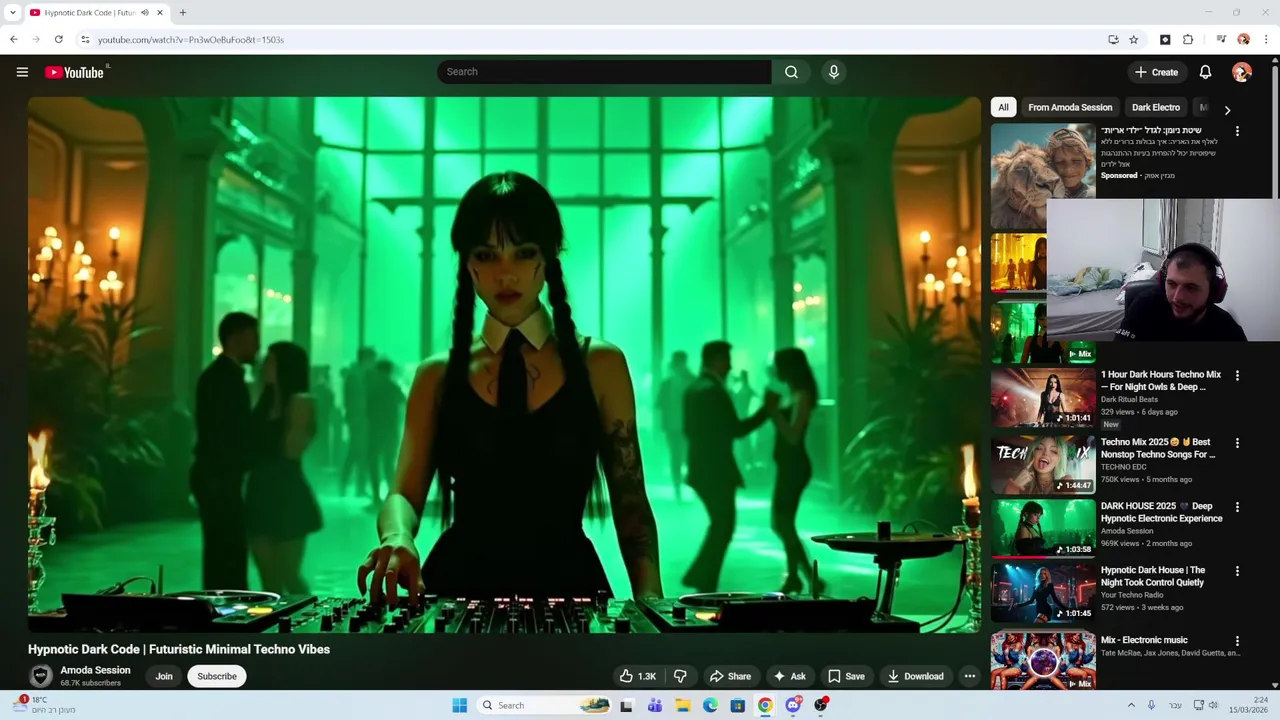The image size is (1280, 720).
Task: Share the video
Action: point(730,676)
